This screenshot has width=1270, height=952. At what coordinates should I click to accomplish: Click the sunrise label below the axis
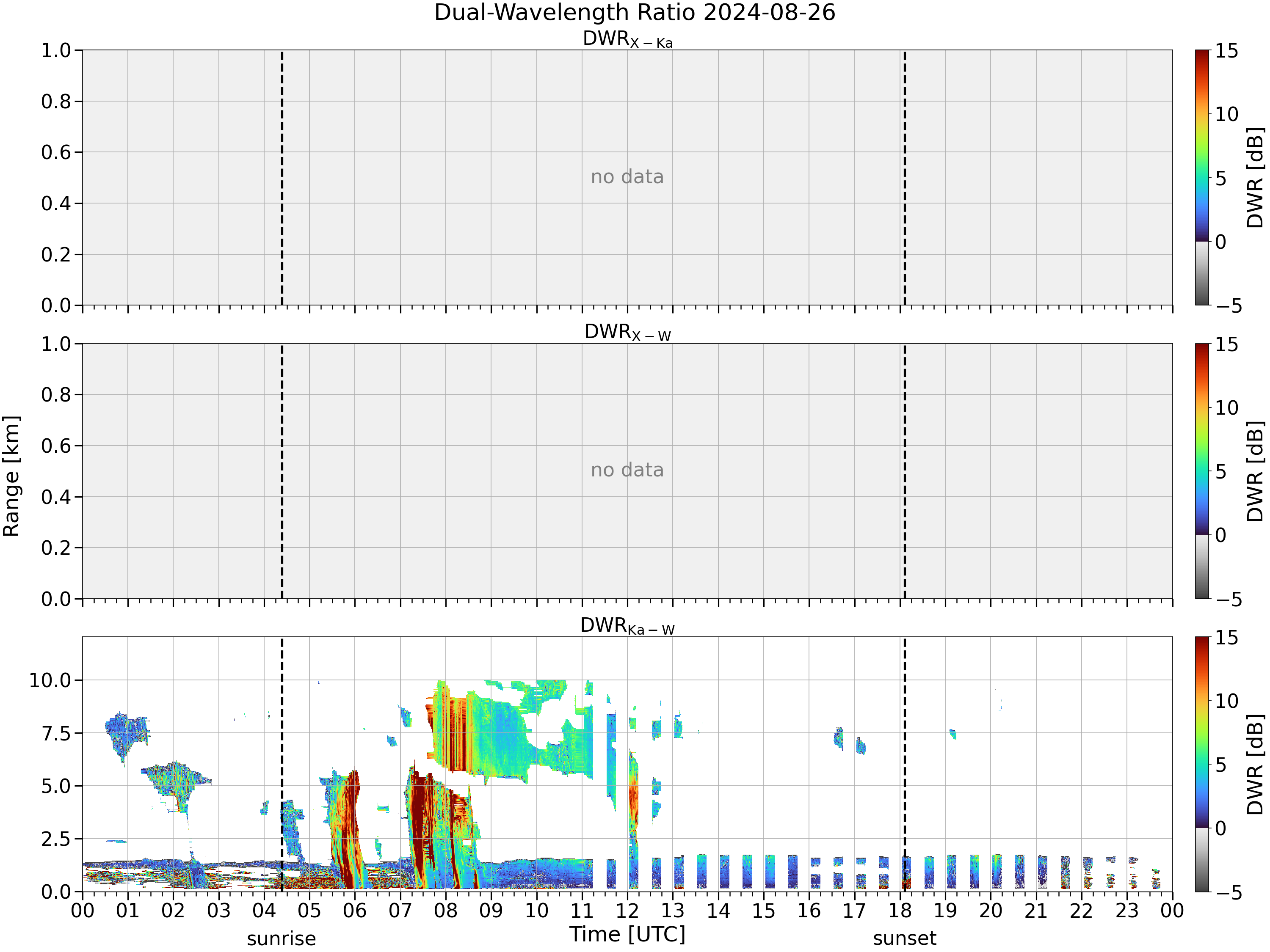pyautogui.click(x=282, y=939)
